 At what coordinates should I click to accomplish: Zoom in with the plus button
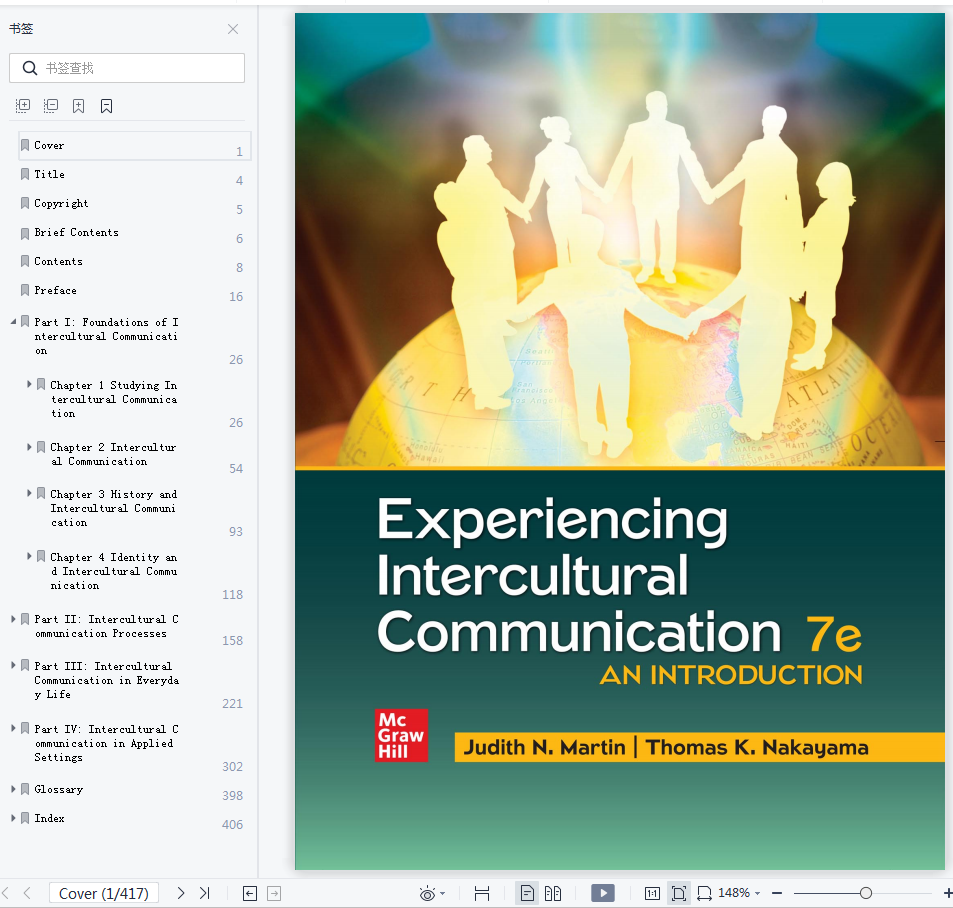(948, 893)
